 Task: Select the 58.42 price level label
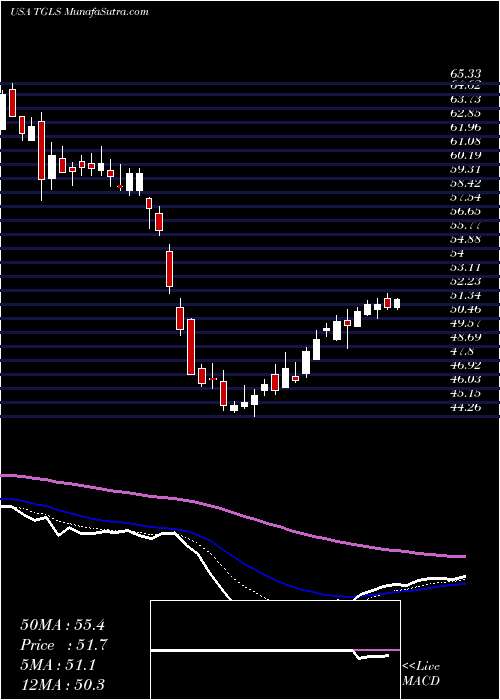(x=466, y=183)
